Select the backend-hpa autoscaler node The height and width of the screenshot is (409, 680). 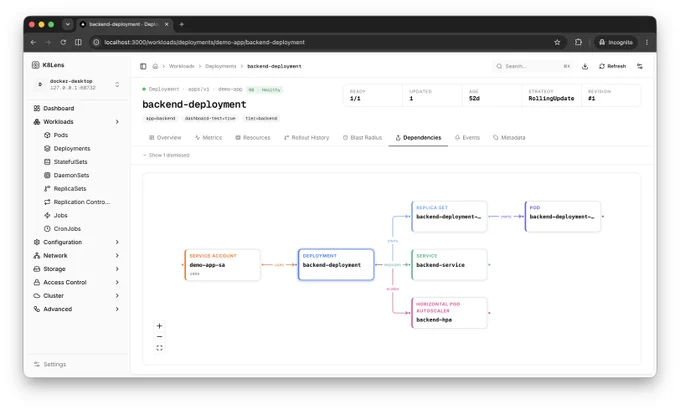click(449, 313)
